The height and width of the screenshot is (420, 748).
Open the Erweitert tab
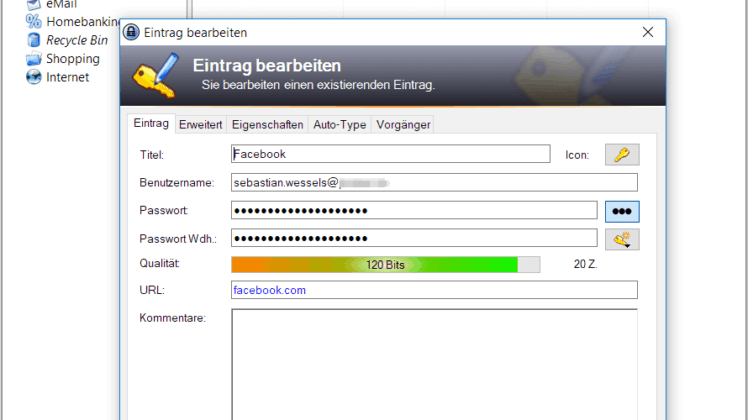tap(200, 125)
